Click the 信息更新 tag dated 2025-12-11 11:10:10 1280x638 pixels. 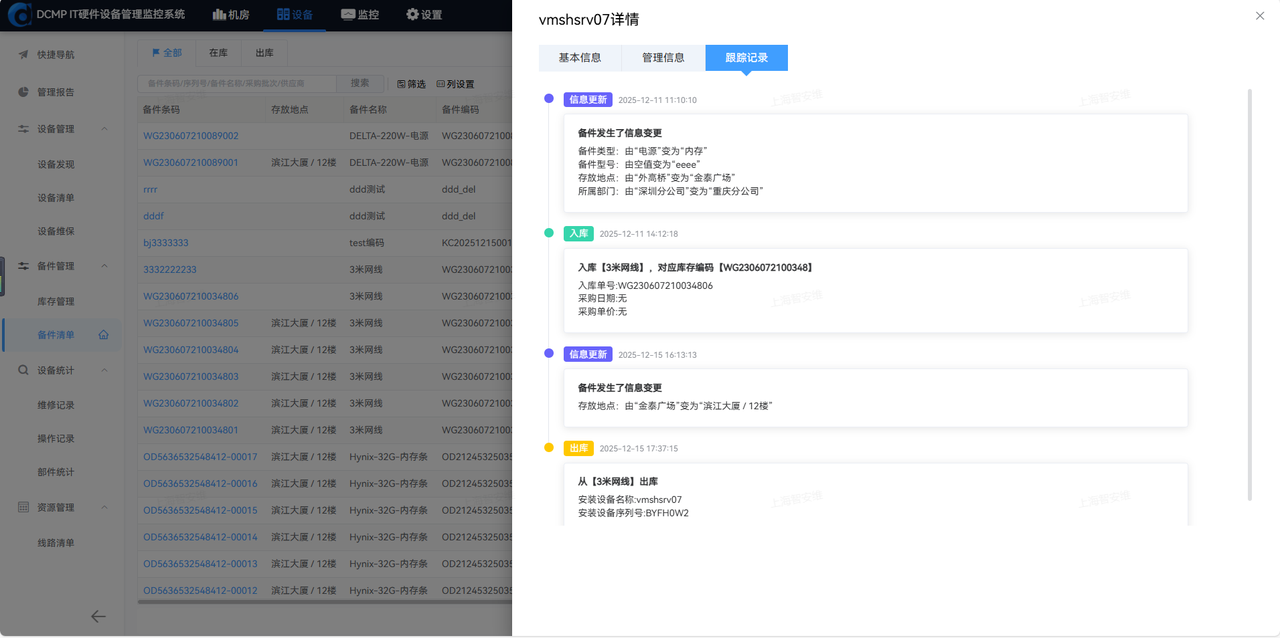point(587,100)
